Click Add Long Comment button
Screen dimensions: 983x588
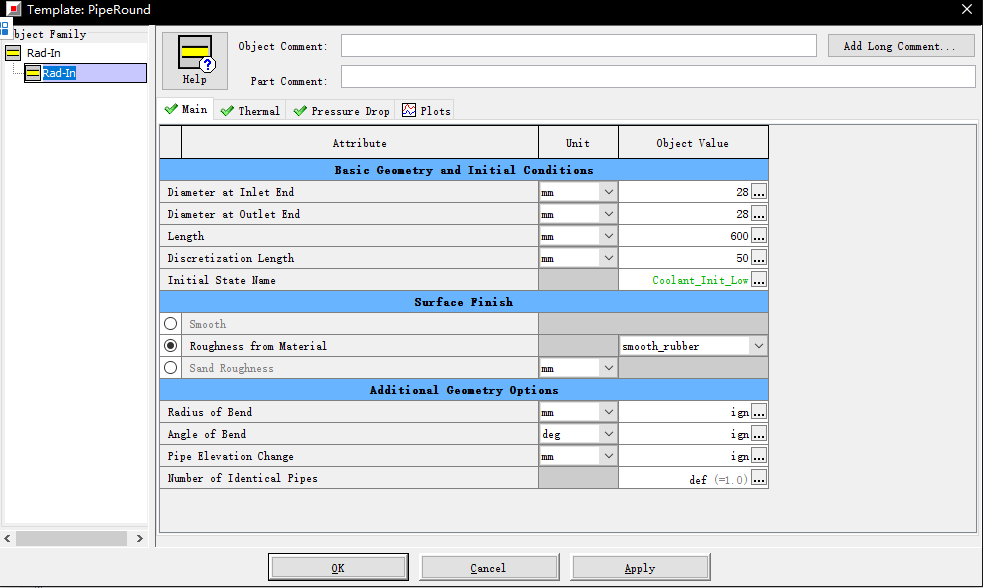click(x=901, y=46)
